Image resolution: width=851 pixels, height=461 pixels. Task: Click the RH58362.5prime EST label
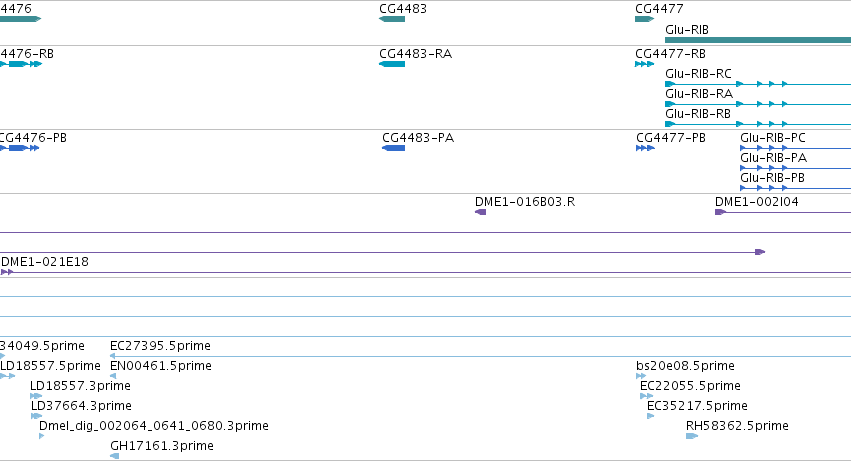[737, 426]
